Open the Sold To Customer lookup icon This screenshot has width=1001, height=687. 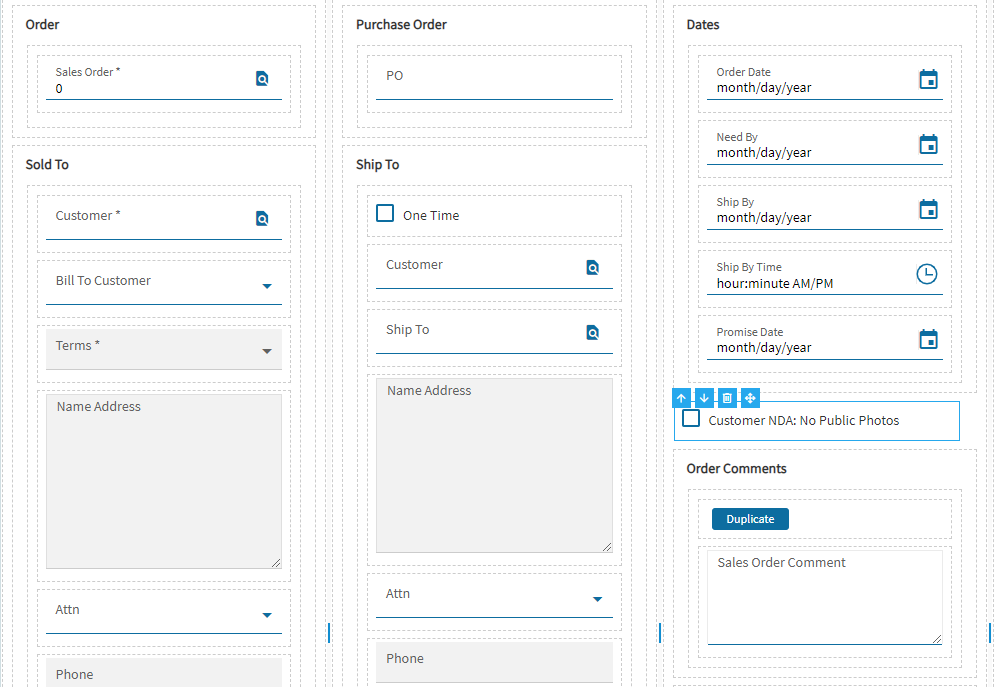pos(262,218)
